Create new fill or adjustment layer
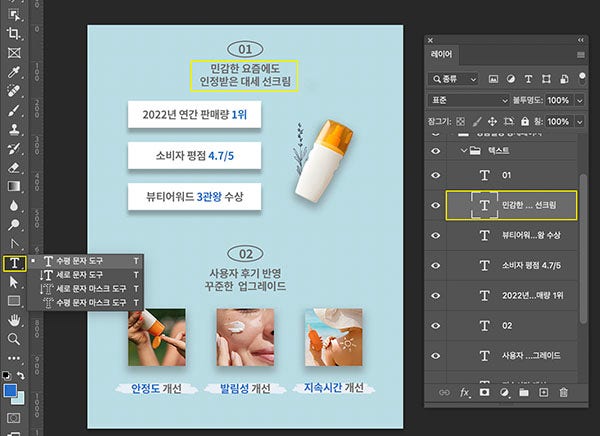This screenshot has width=600, height=436. point(504,392)
